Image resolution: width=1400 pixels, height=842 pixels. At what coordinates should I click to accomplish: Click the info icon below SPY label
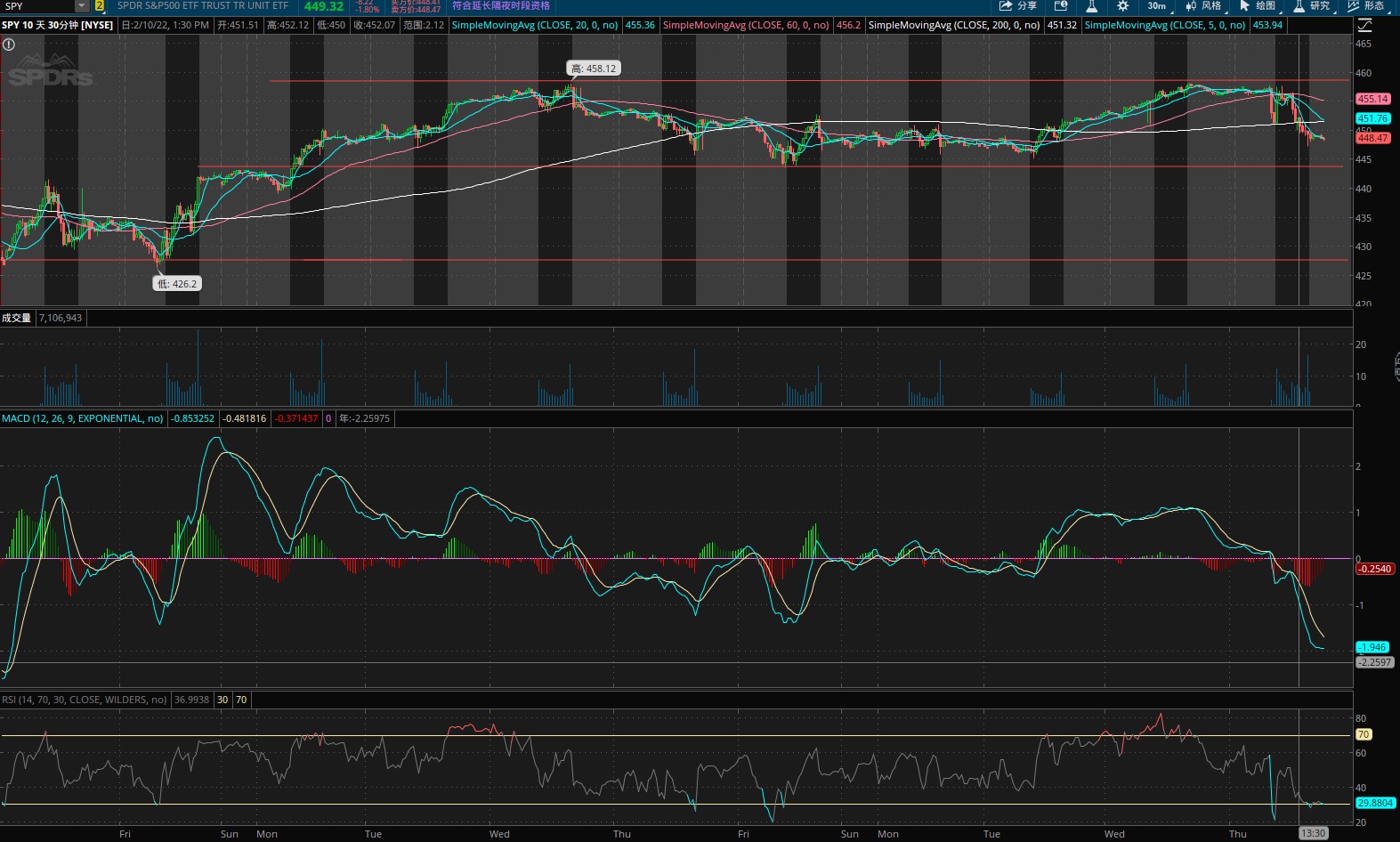click(x=9, y=44)
